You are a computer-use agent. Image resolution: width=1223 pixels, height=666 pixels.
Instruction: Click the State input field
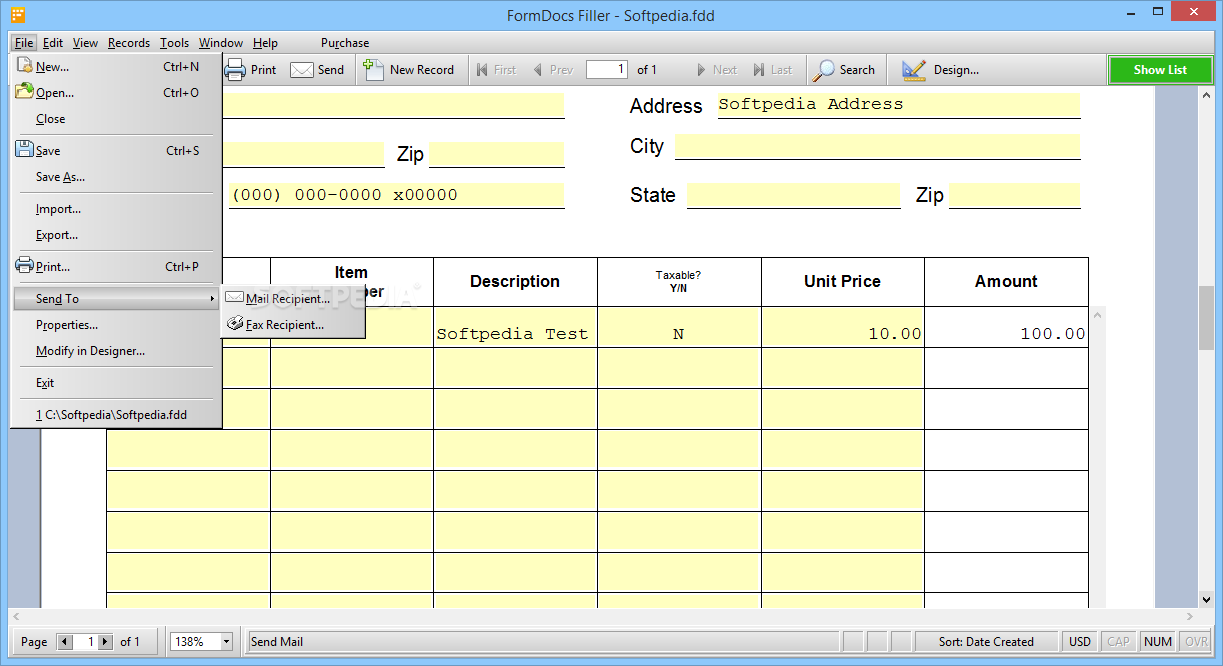793,195
